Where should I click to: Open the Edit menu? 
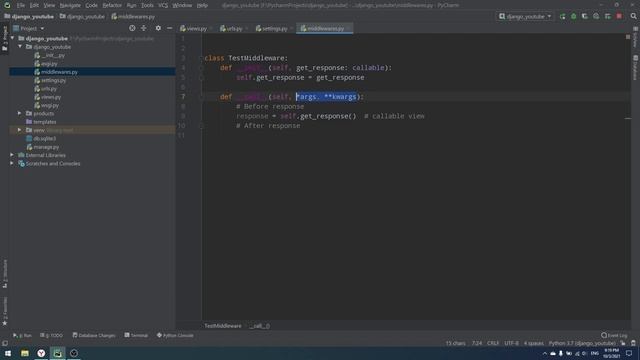34,5
